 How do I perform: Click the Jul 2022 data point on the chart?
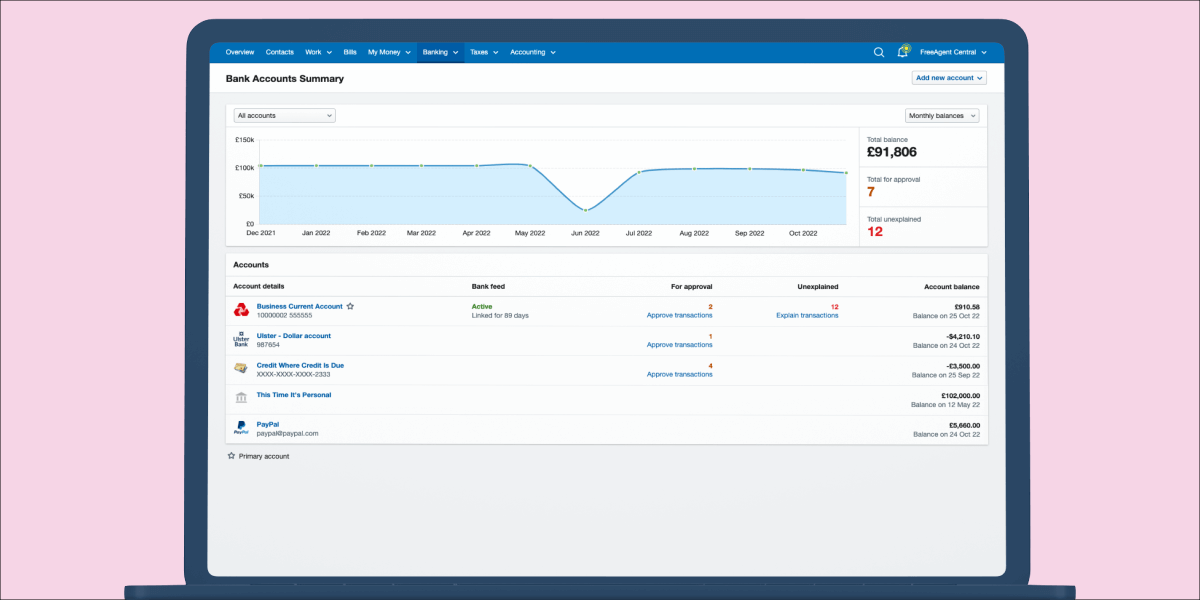tap(639, 172)
